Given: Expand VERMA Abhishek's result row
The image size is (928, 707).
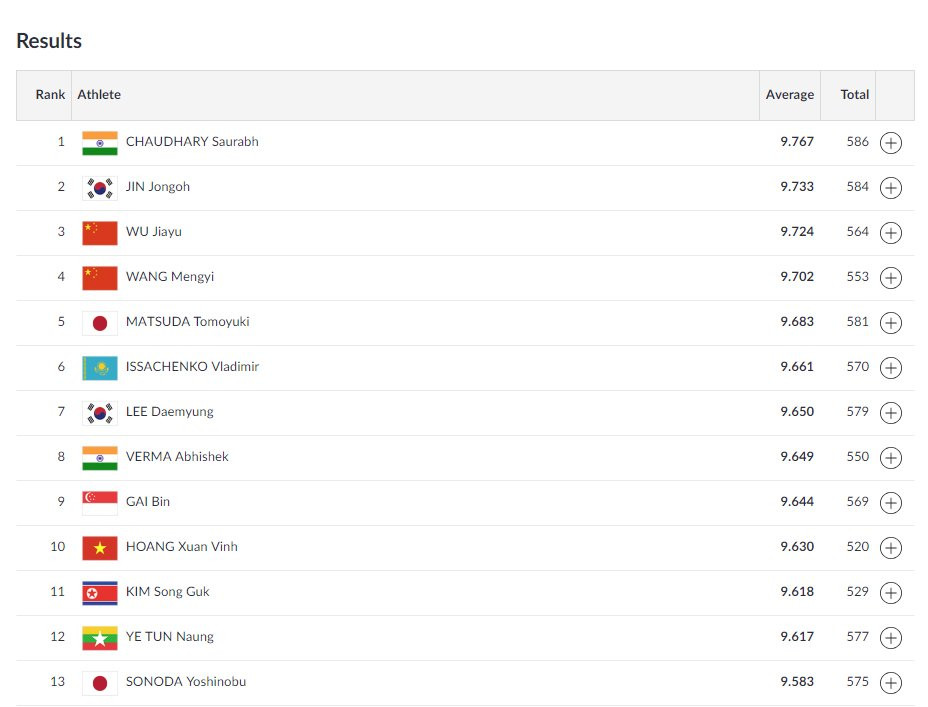Looking at the screenshot, I should (890, 458).
